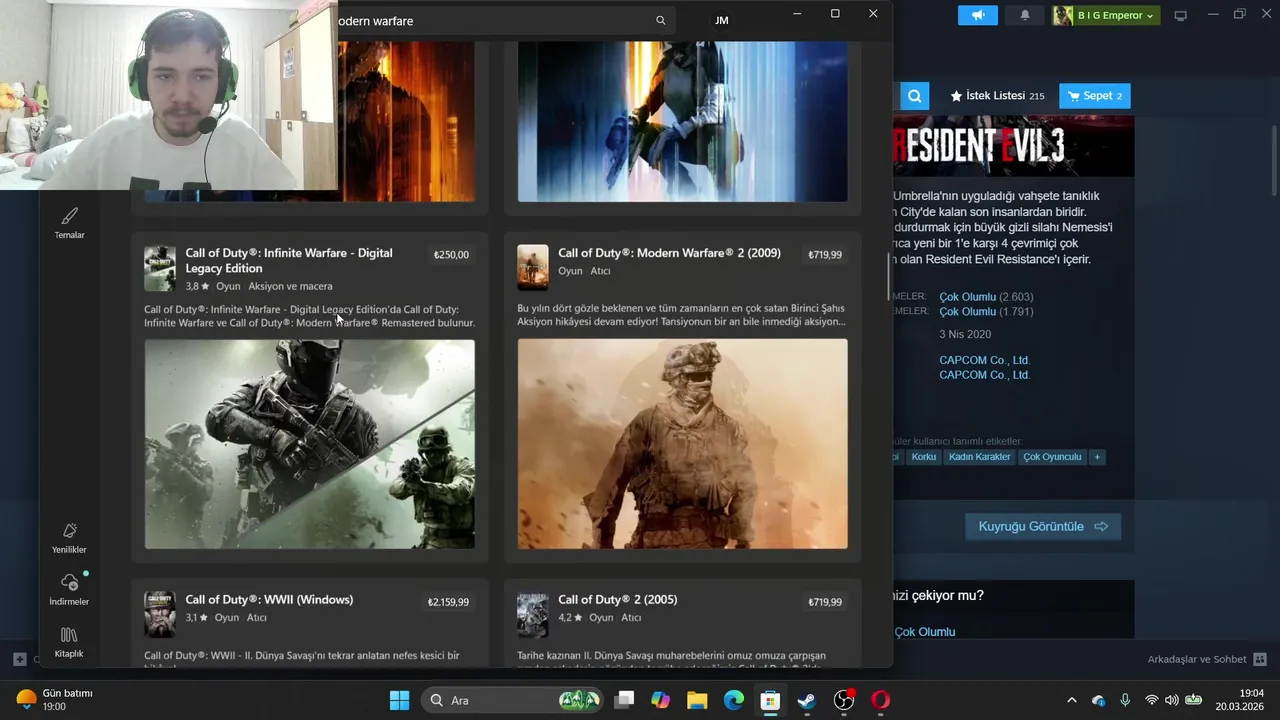Open Modern Warfare 2 large cover artwork
Image resolution: width=1280 pixels, height=720 pixels.
click(683, 444)
